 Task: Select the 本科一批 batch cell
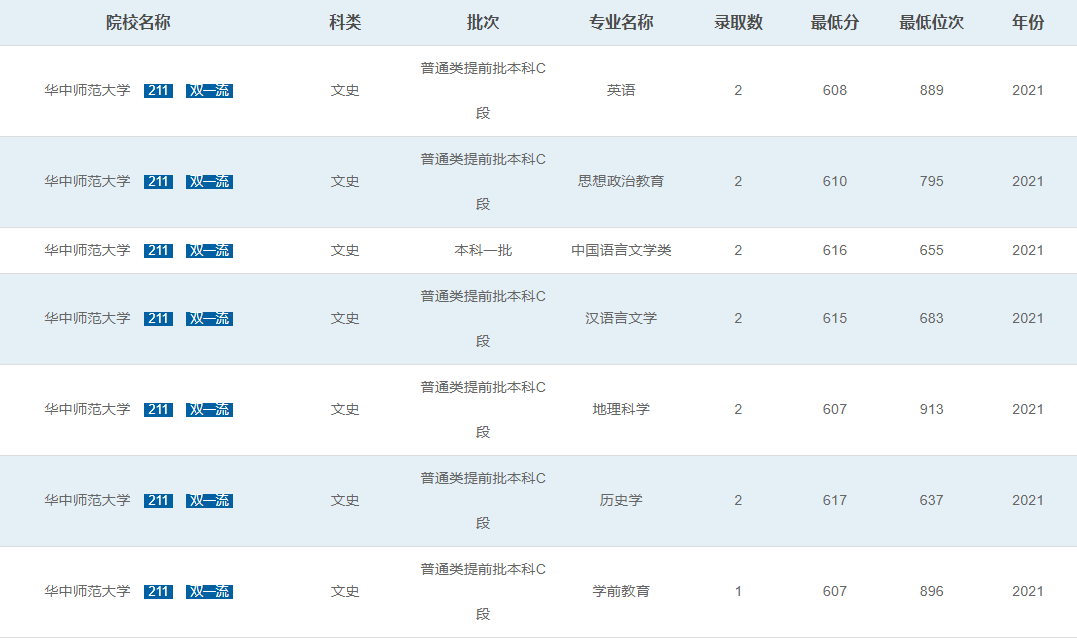(x=483, y=251)
